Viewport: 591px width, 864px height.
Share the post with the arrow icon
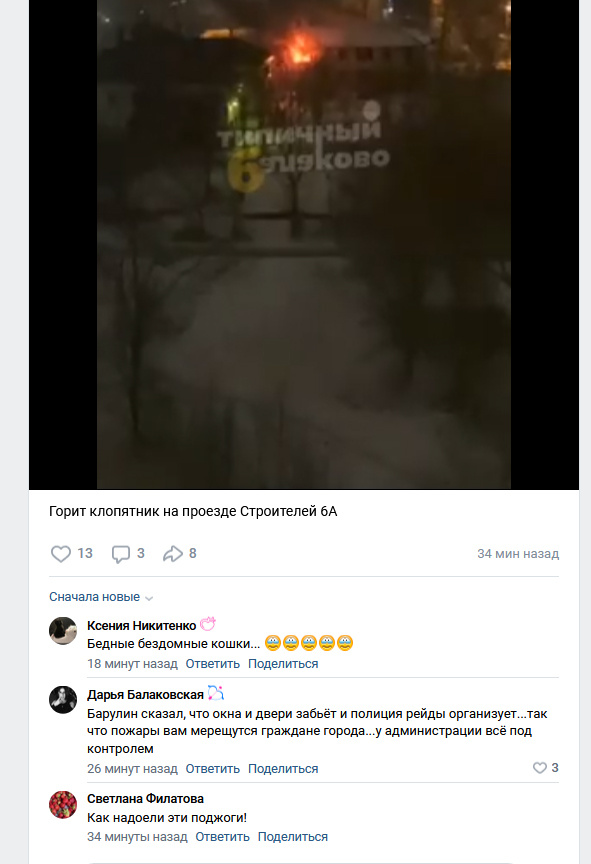click(172, 553)
